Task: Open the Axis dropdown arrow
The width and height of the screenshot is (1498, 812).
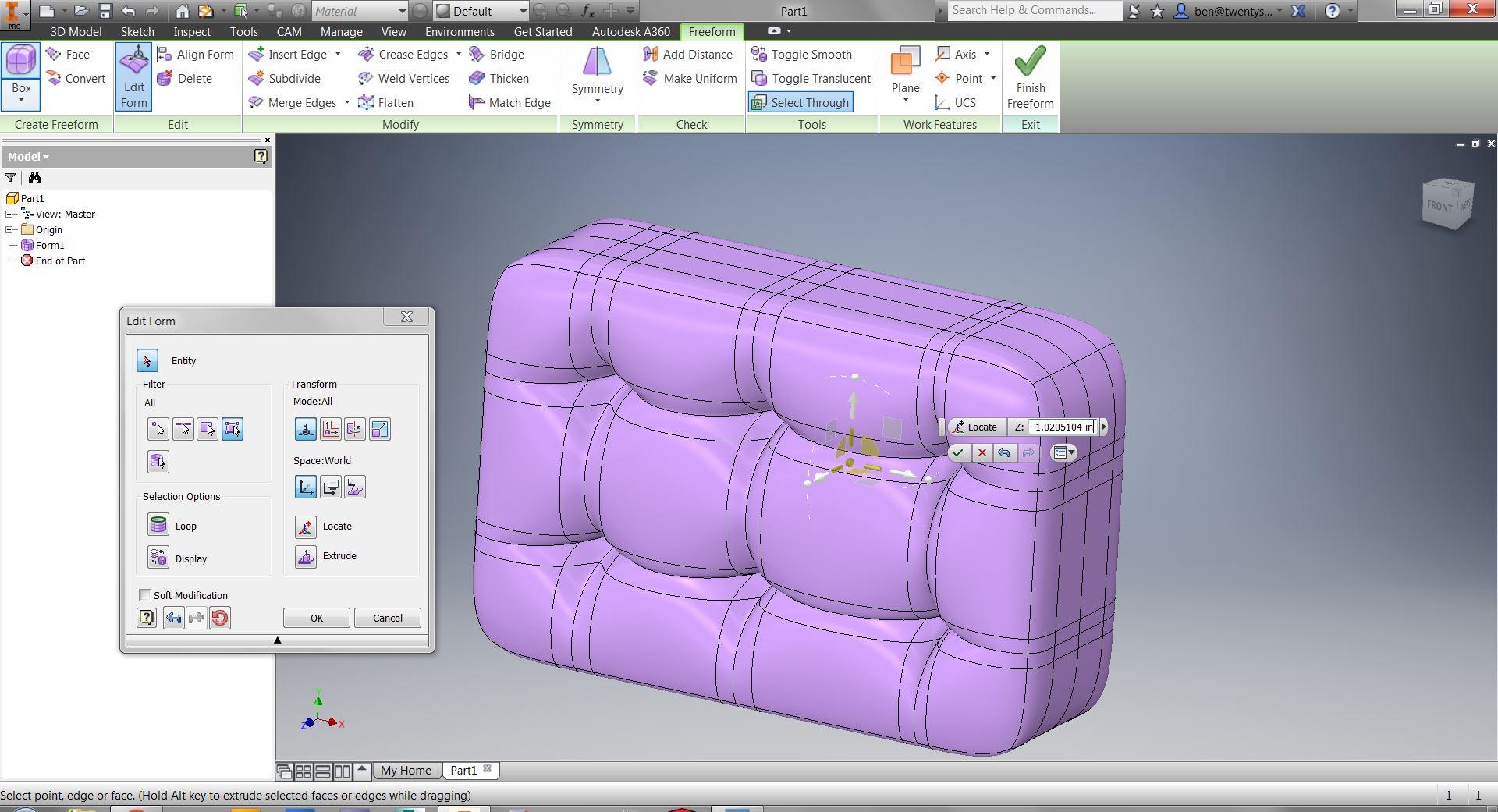Action: point(987,55)
